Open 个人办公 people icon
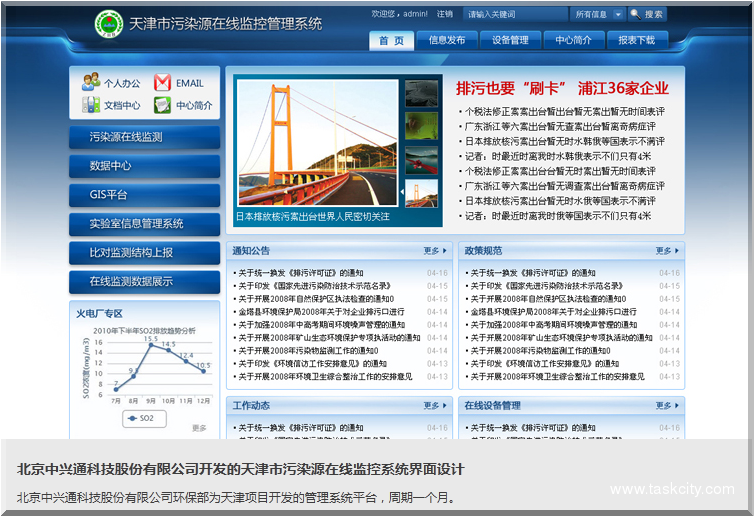Viewport: 754px width, 516px height. (x=91, y=82)
